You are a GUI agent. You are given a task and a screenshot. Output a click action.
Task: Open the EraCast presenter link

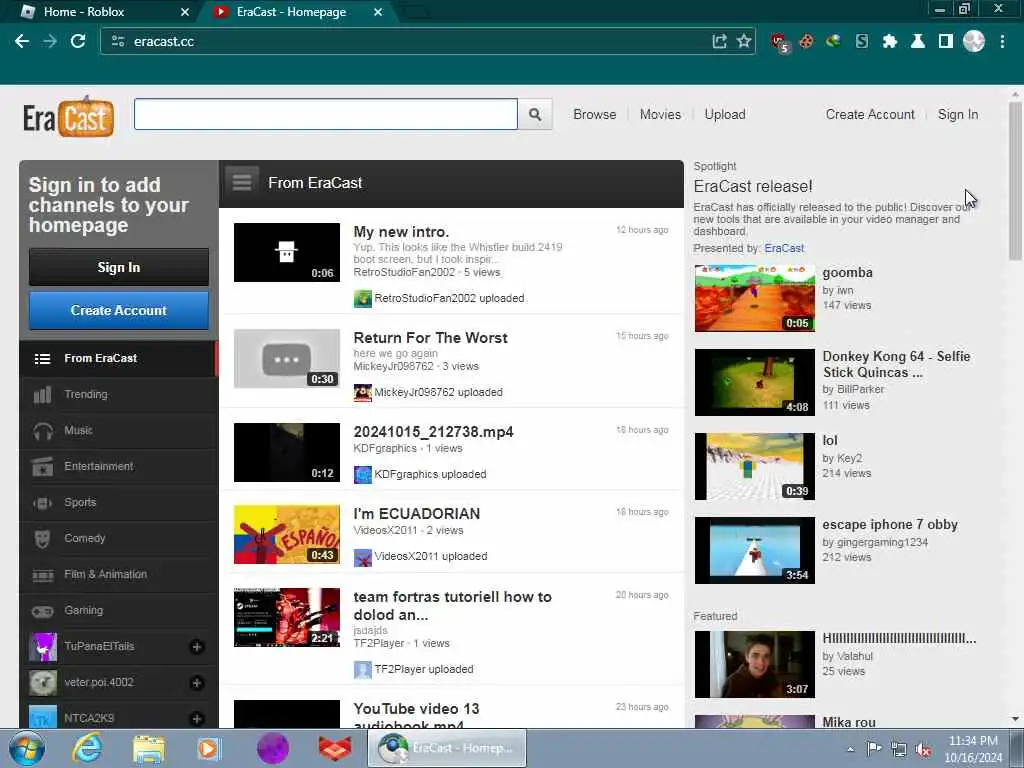pyautogui.click(x=784, y=248)
